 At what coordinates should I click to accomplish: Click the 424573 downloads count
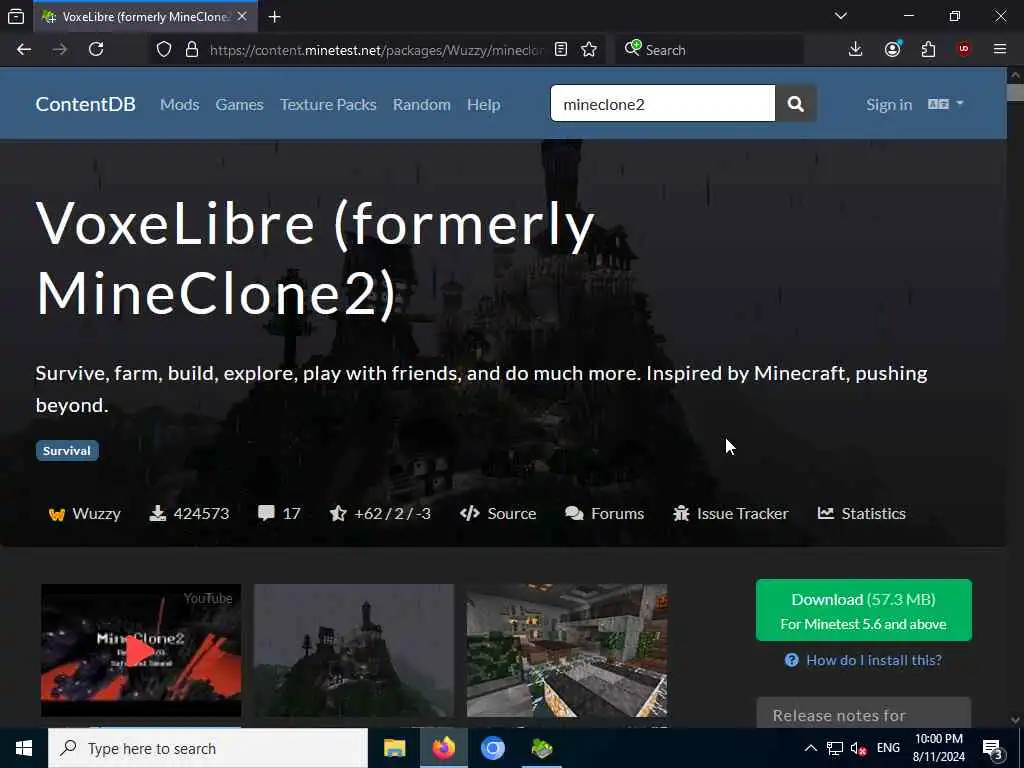(189, 513)
